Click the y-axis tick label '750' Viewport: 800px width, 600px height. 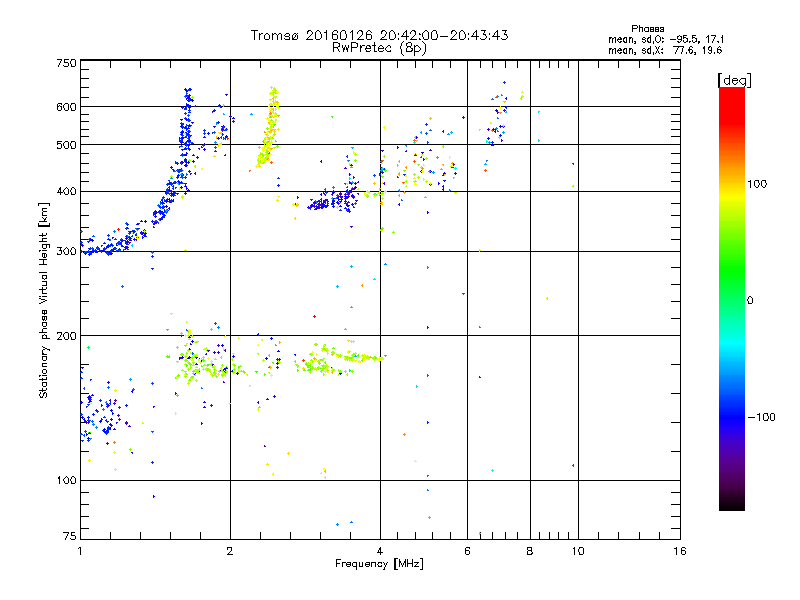(66, 63)
